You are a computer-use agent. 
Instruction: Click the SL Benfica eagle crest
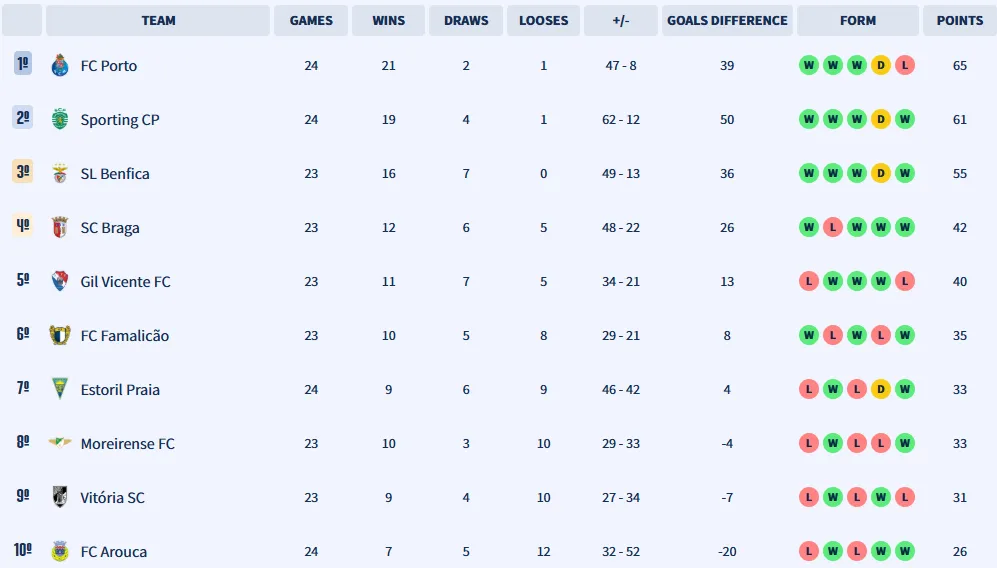click(59, 174)
